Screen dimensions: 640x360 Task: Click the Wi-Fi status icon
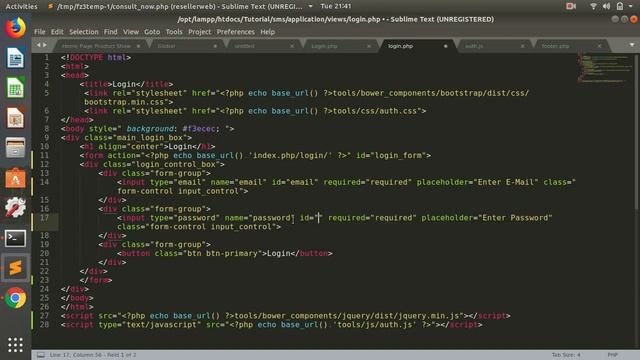[593, 6]
